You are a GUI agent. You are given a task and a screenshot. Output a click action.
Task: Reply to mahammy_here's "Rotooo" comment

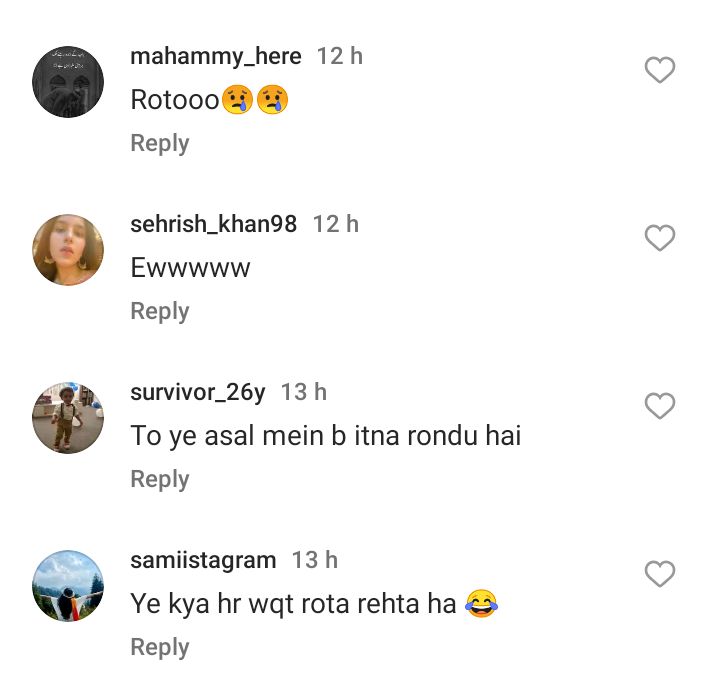[159, 143]
